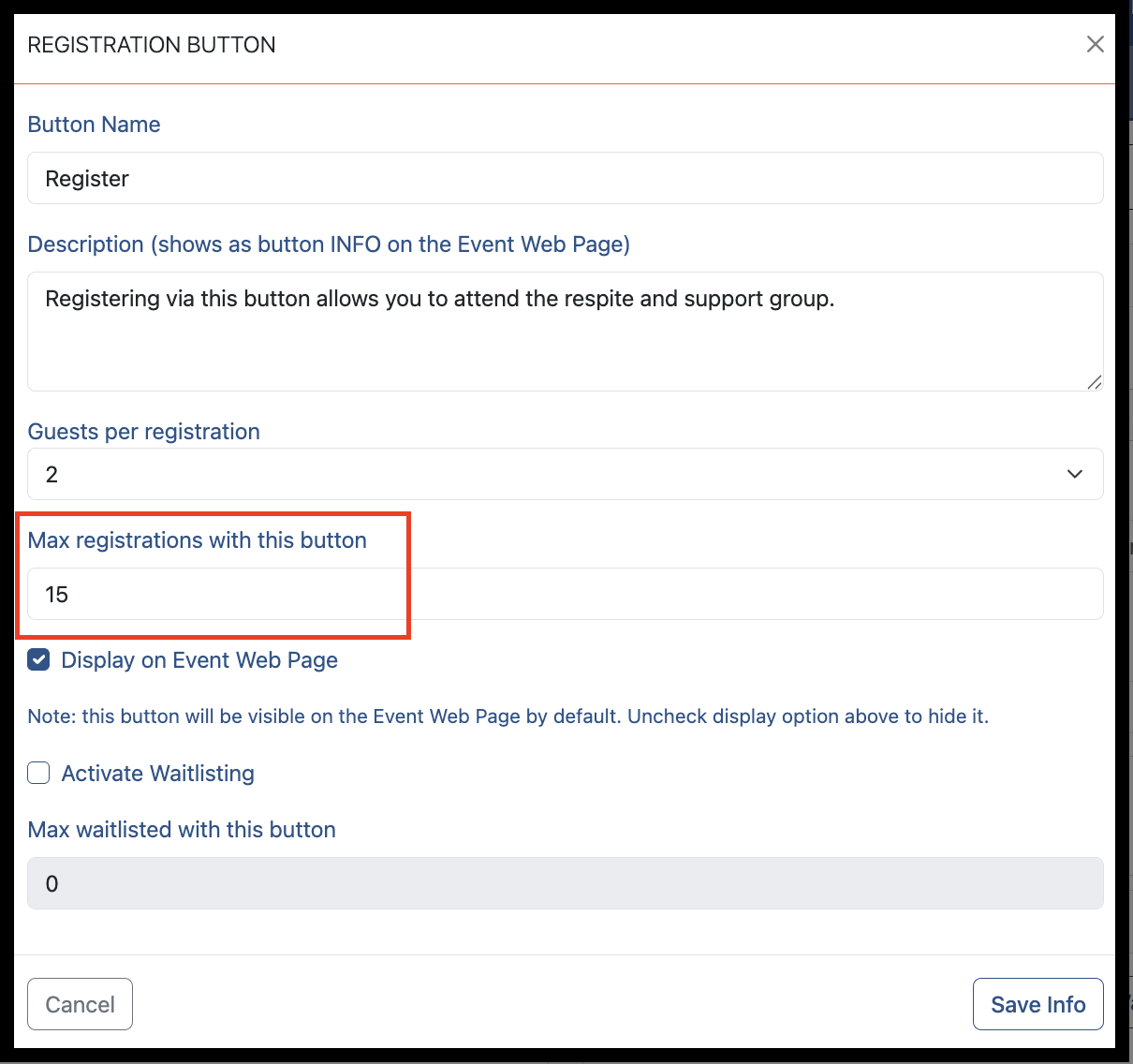Click the disabled Max waitlisted field
The width and height of the screenshot is (1133, 1064).
pyautogui.click(x=566, y=883)
